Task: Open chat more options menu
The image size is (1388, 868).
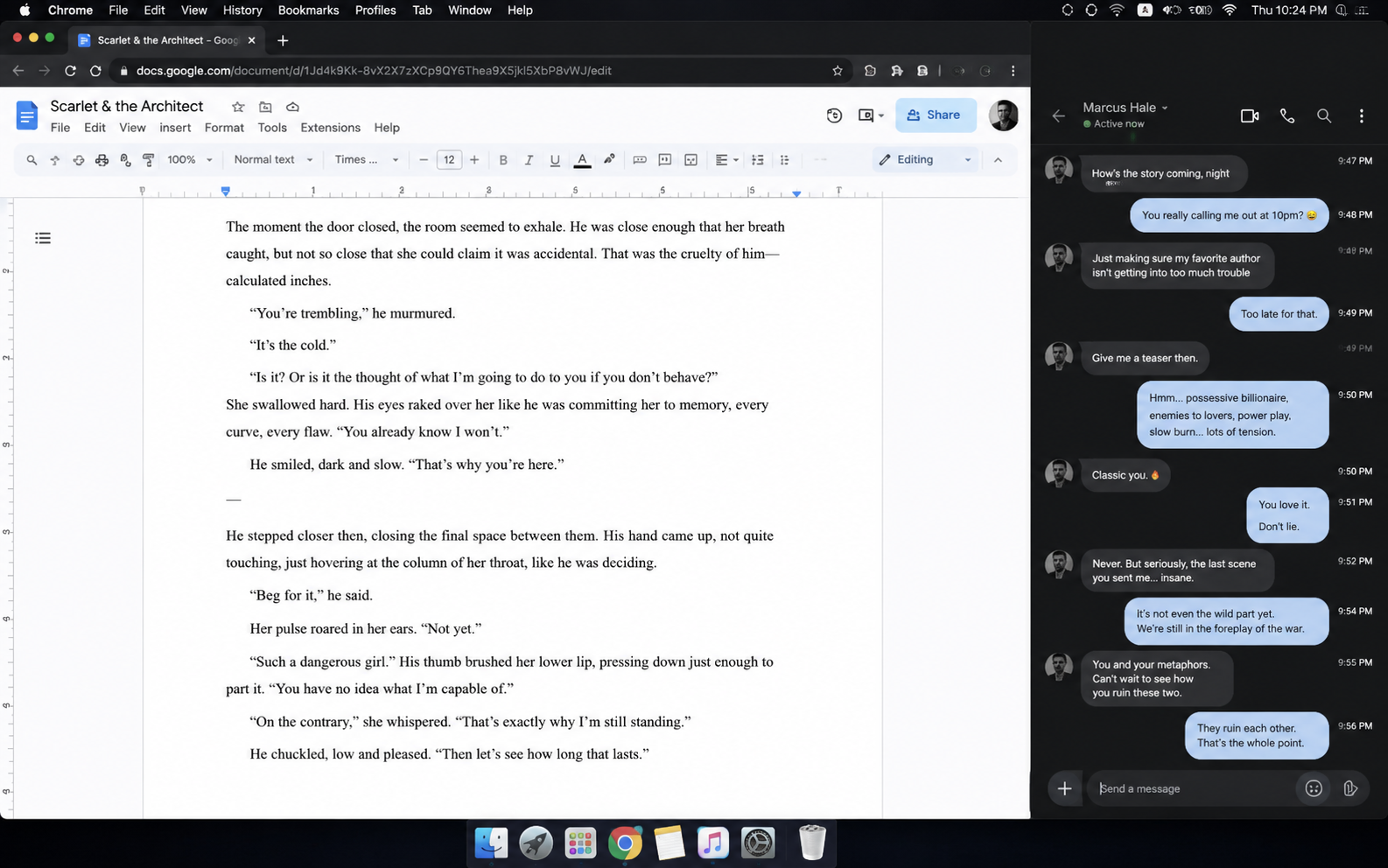Action: click(1361, 115)
